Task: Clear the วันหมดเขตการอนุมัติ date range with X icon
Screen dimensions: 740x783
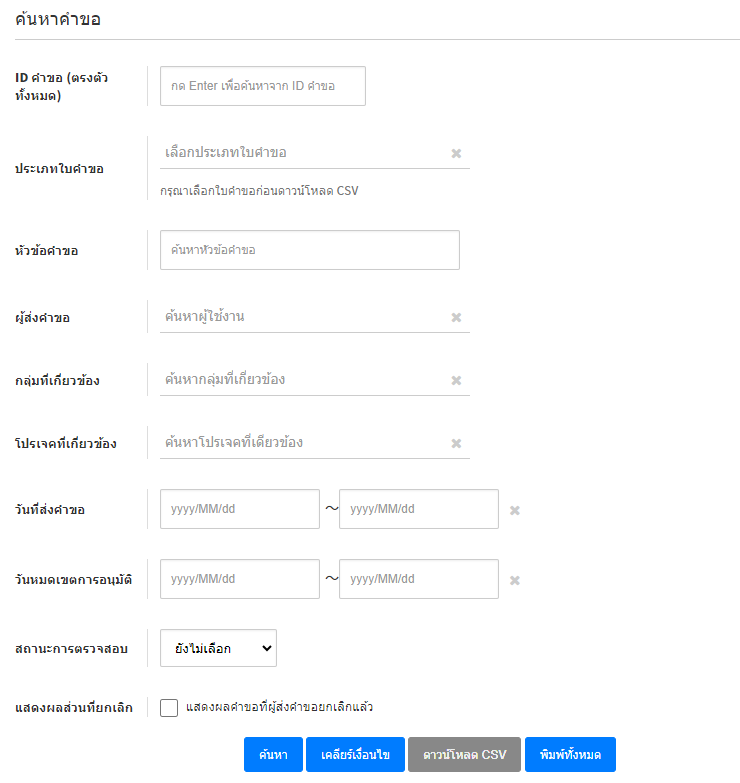Action: point(515,580)
